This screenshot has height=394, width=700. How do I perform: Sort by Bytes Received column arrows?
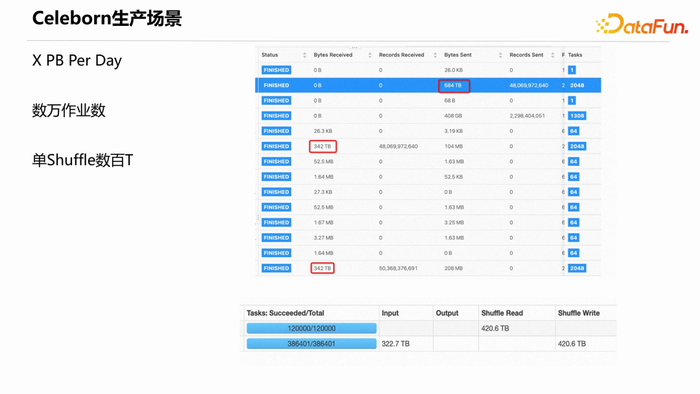coord(370,55)
